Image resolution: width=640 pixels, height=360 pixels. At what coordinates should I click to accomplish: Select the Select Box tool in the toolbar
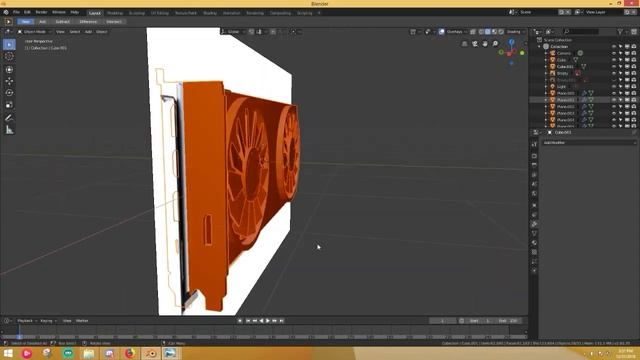(9, 44)
